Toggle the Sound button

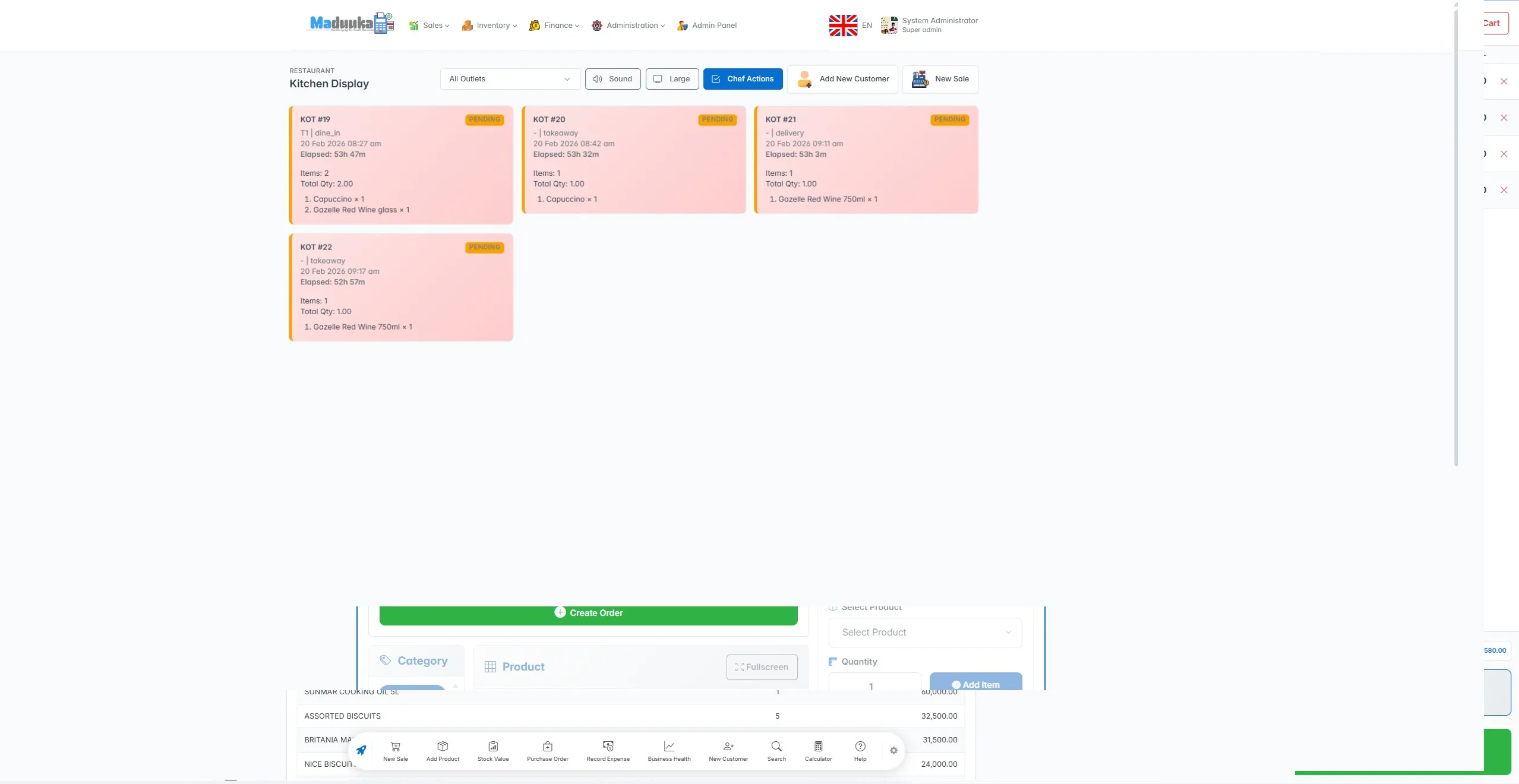pos(612,79)
